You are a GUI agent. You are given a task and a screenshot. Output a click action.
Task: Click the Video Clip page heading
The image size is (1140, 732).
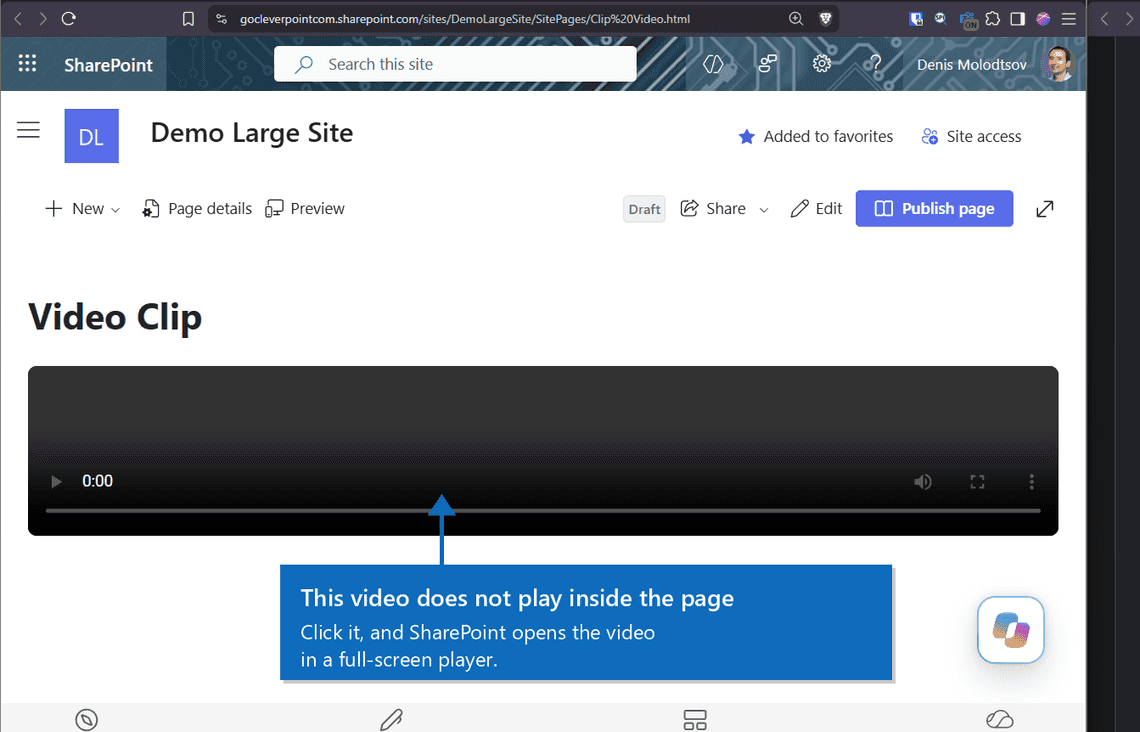(115, 317)
